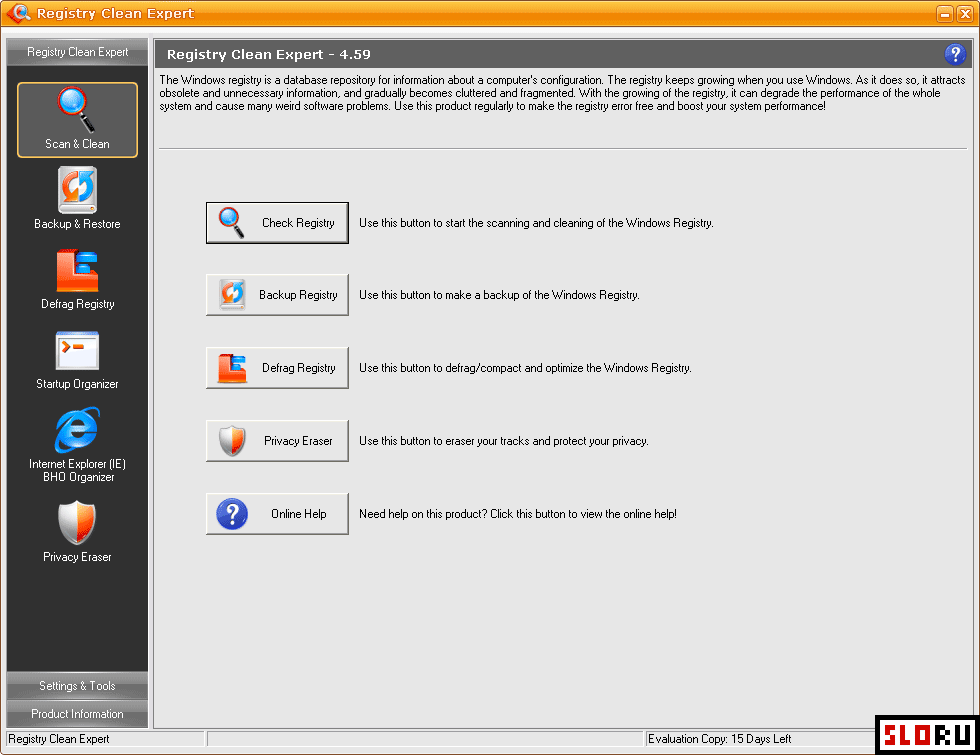
Task: Close the Registry Clean Expert window
Action: click(965, 14)
